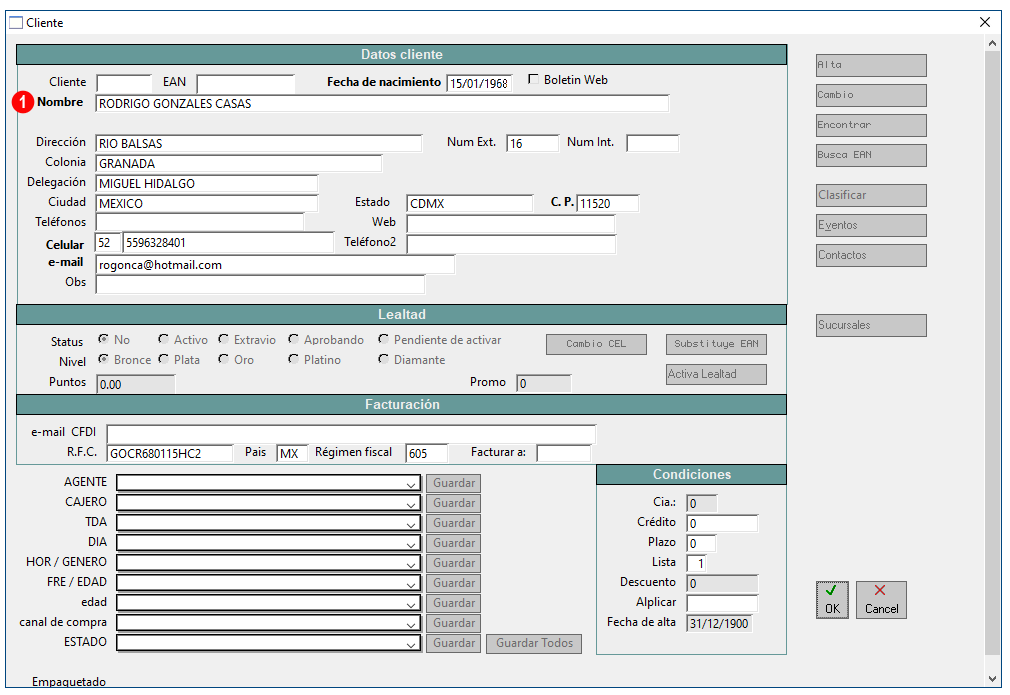Open the canal de compra dropdown
The width and height of the screenshot is (1010, 695).
pyautogui.click(x=269, y=623)
